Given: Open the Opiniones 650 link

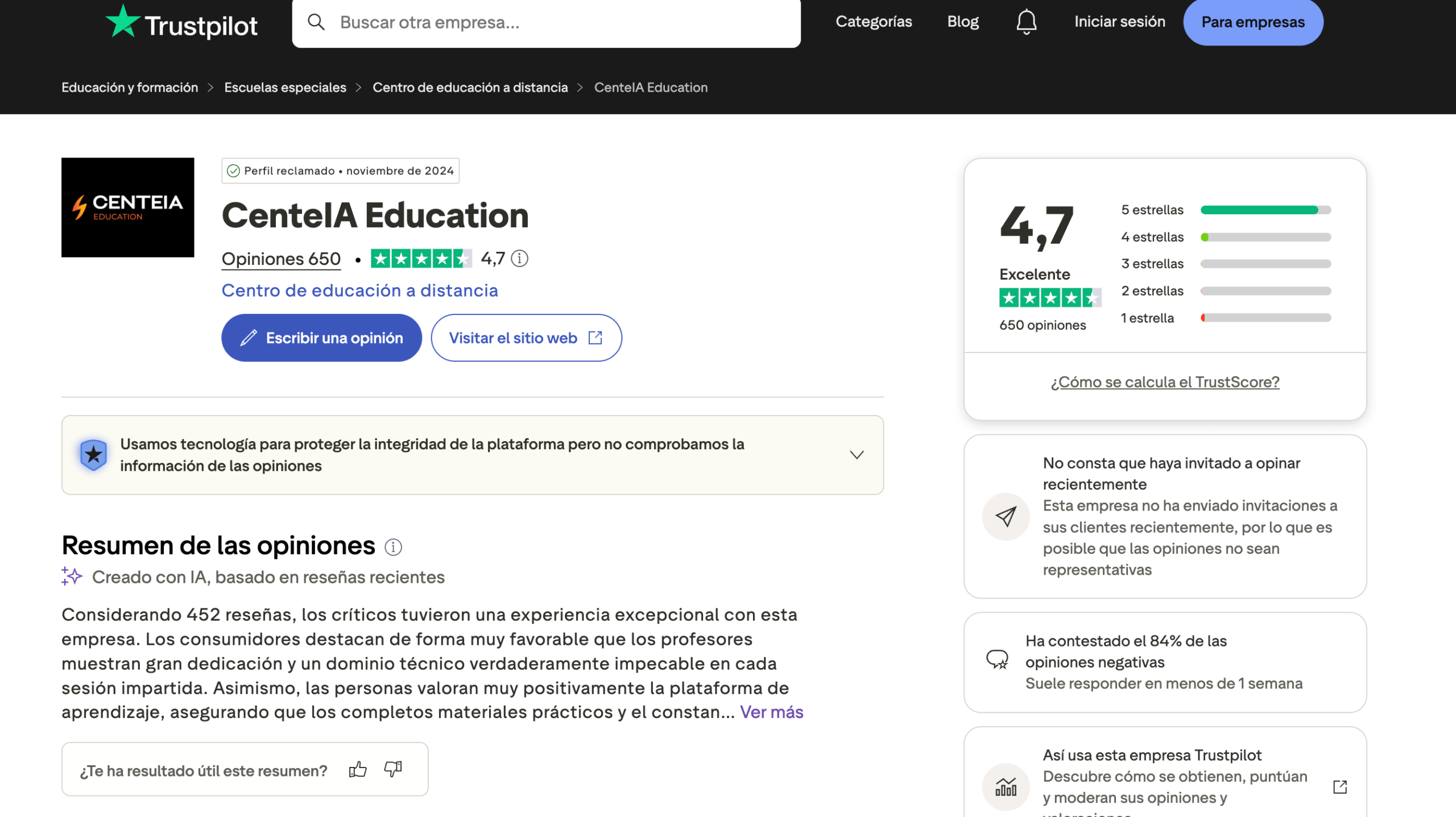Looking at the screenshot, I should 281,259.
